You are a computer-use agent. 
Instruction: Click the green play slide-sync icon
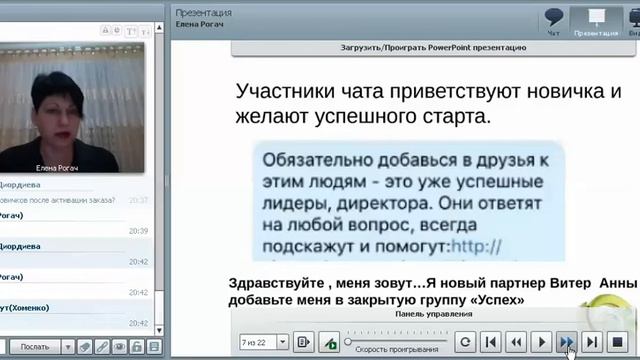coord(329,342)
